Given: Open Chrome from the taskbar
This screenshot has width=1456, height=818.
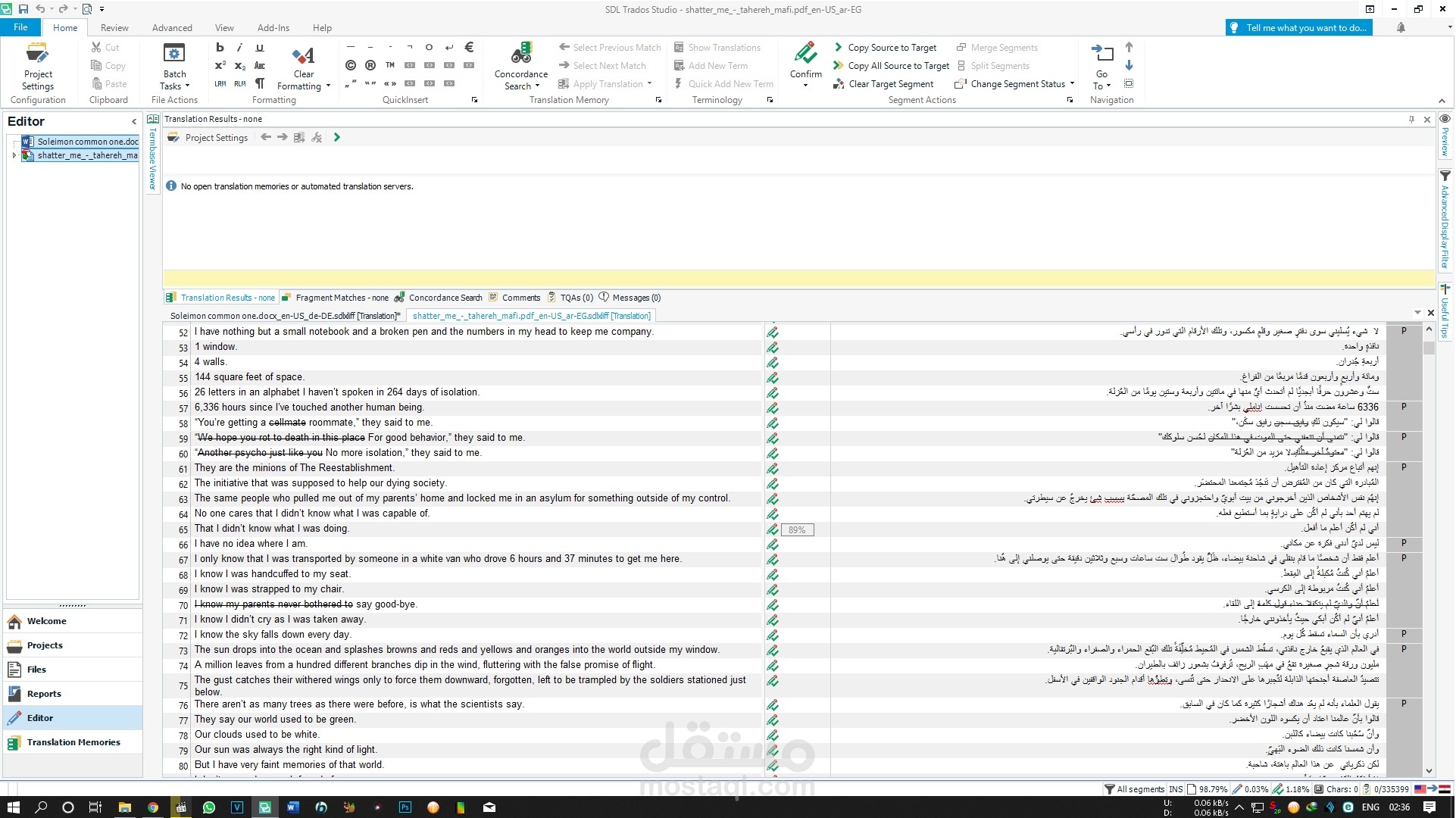Looking at the screenshot, I should [153, 807].
